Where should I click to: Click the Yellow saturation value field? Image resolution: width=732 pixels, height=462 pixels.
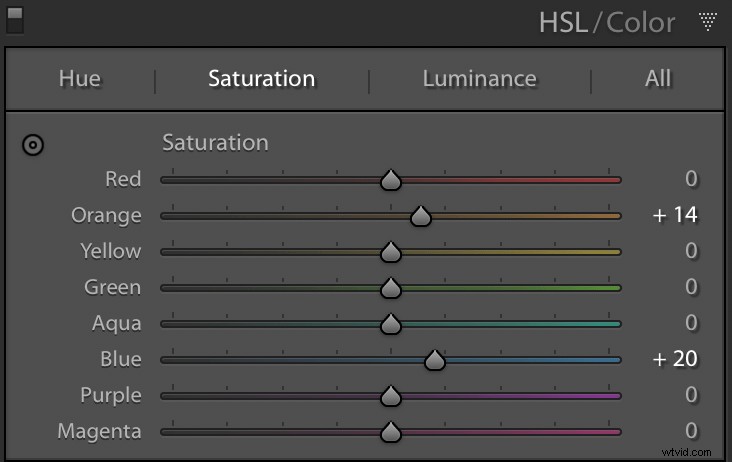pos(691,251)
